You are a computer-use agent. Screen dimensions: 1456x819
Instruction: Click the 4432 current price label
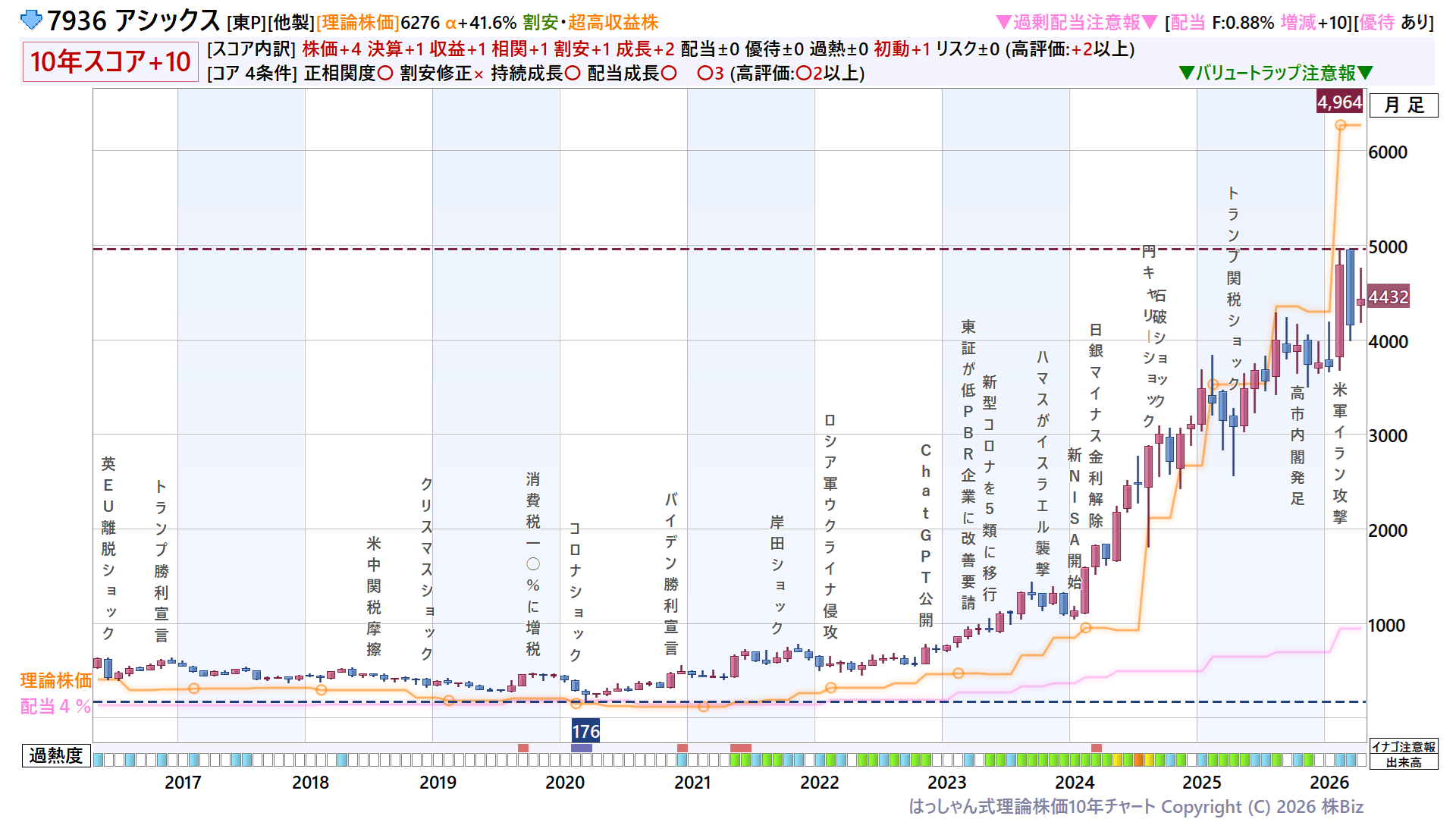pyautogui.click(x=1388, y=297)
